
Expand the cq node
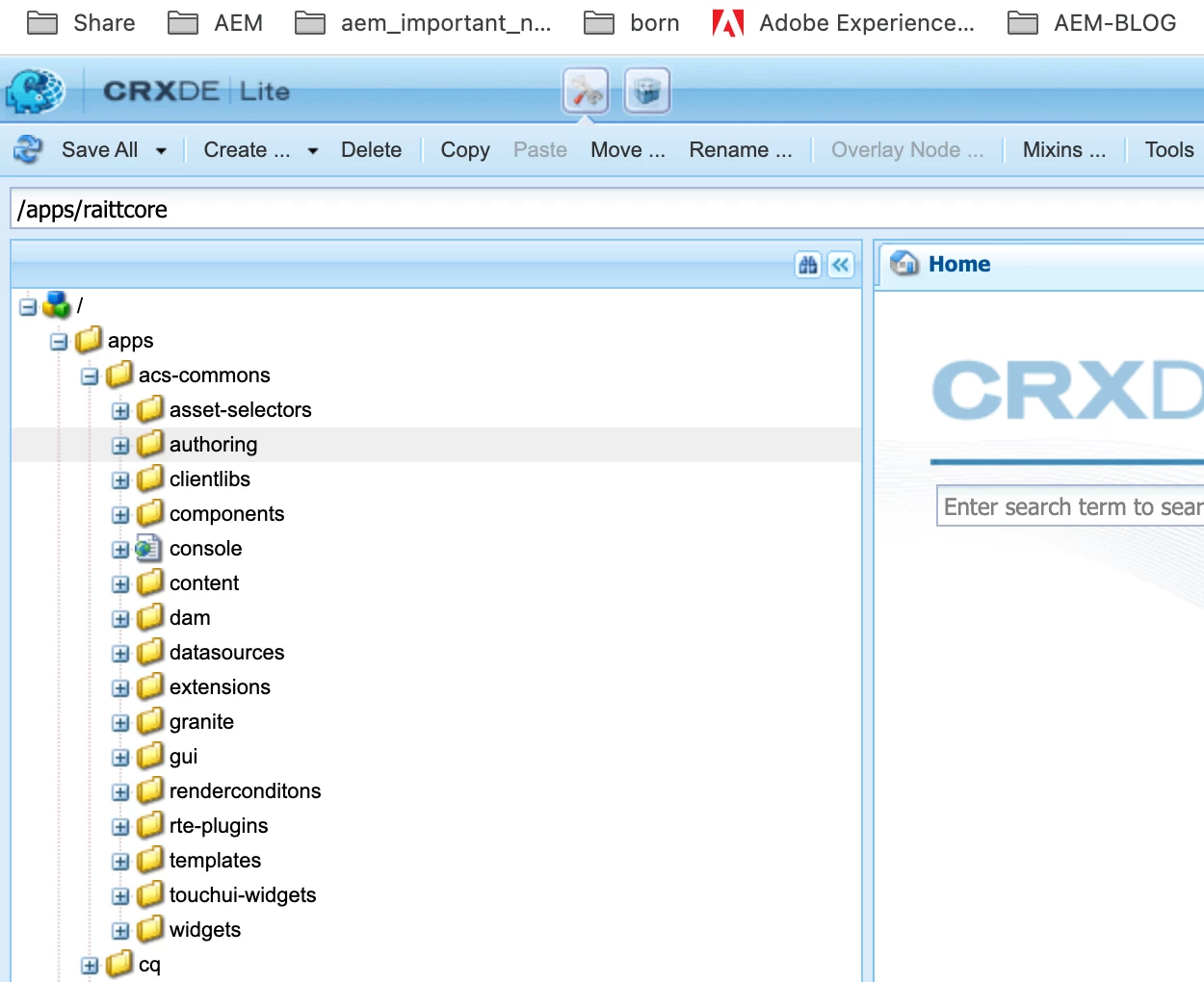coord(90,966)
